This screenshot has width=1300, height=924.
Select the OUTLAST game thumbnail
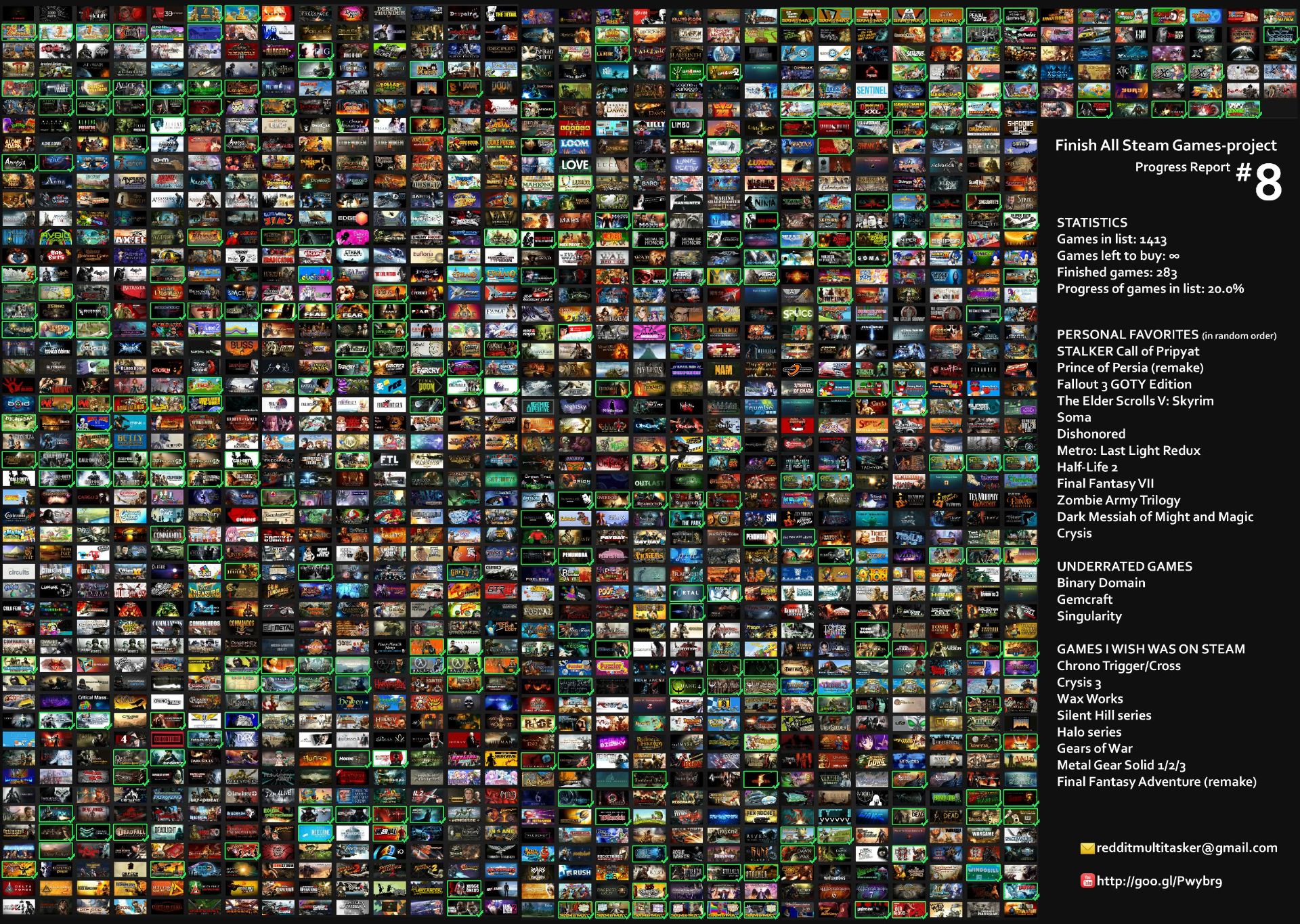[649, 482]
